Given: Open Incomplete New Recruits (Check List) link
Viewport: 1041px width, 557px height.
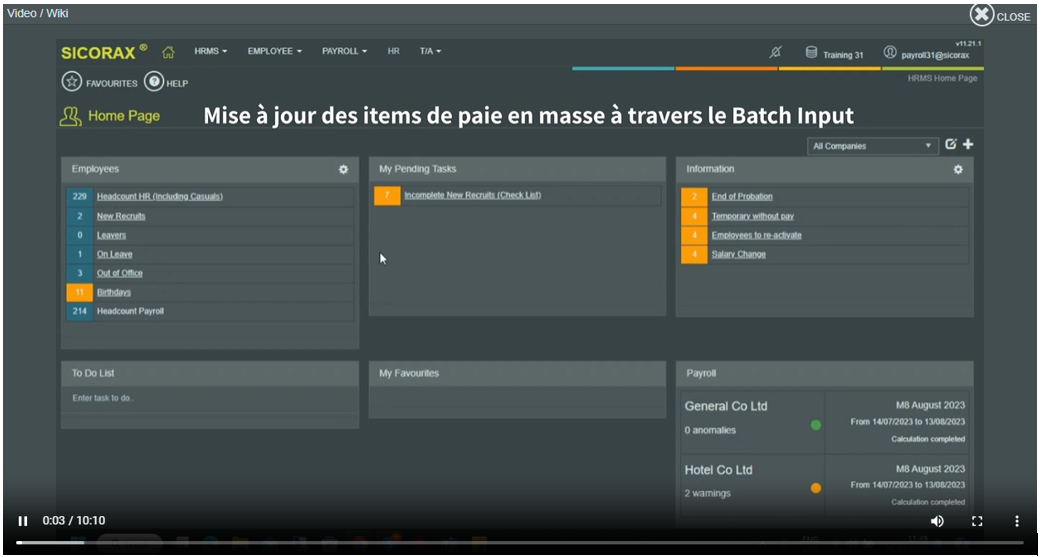Looking at the screenshot, I should (472, 195).
